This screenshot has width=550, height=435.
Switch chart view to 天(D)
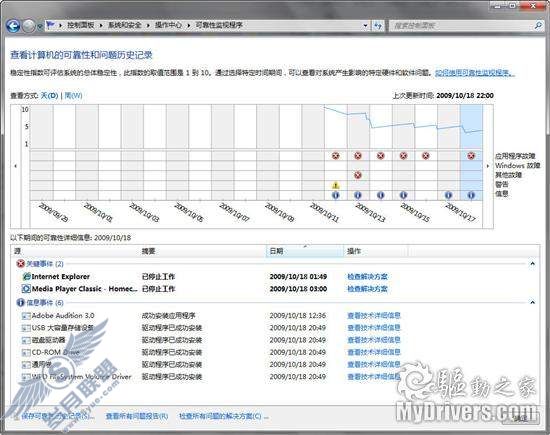coord(49,95)
